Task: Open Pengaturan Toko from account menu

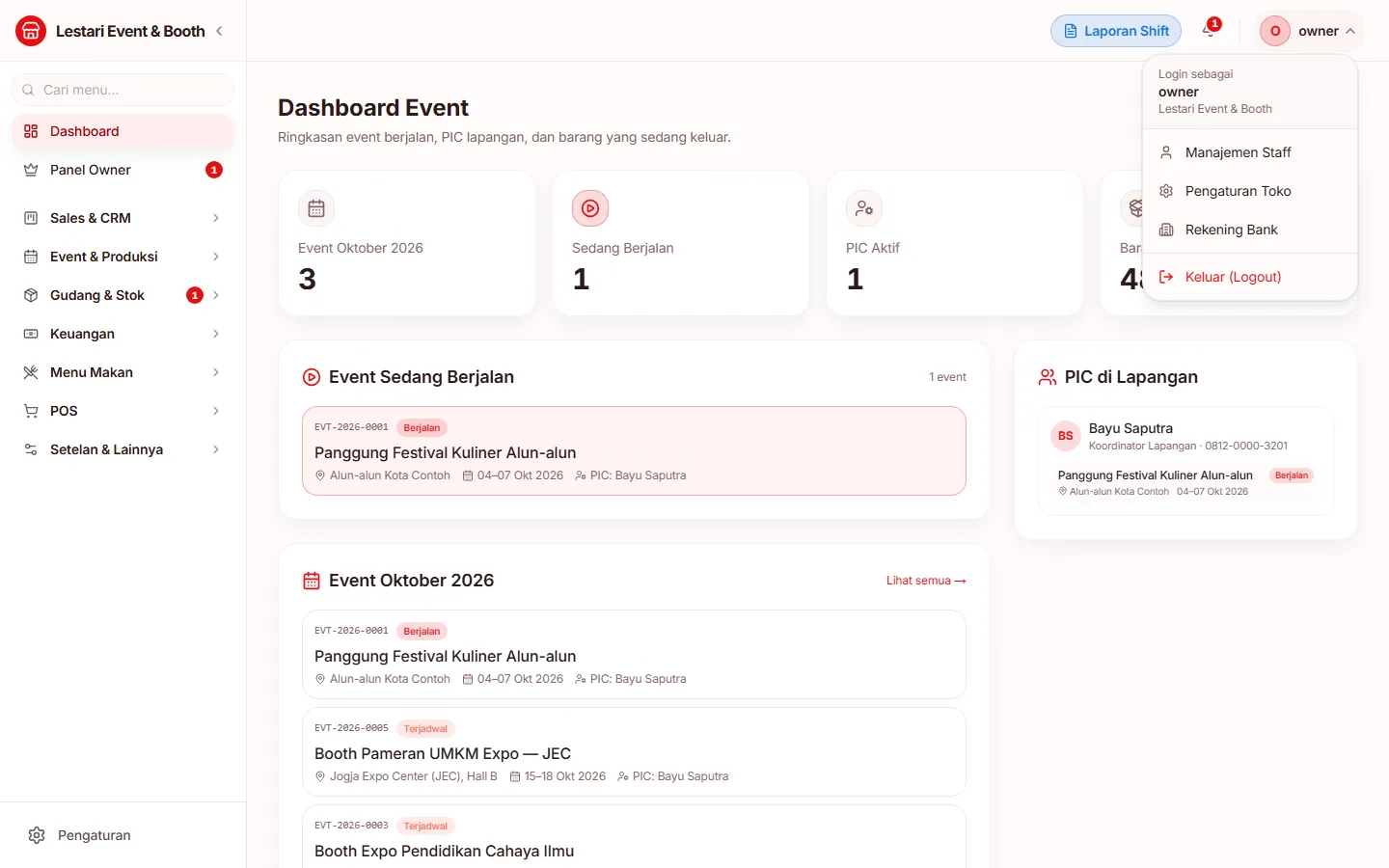Action: (x=1250, y=191)
